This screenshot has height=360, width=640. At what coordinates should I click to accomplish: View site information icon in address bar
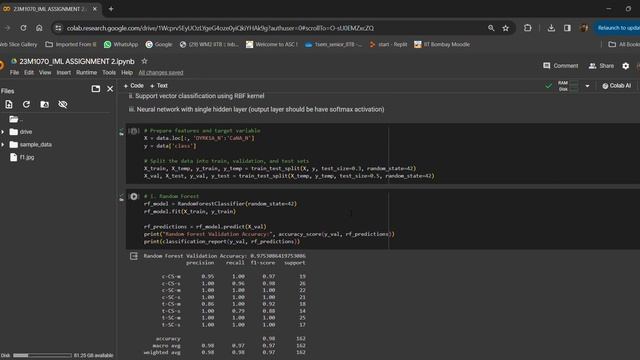(x=58, y=28)
